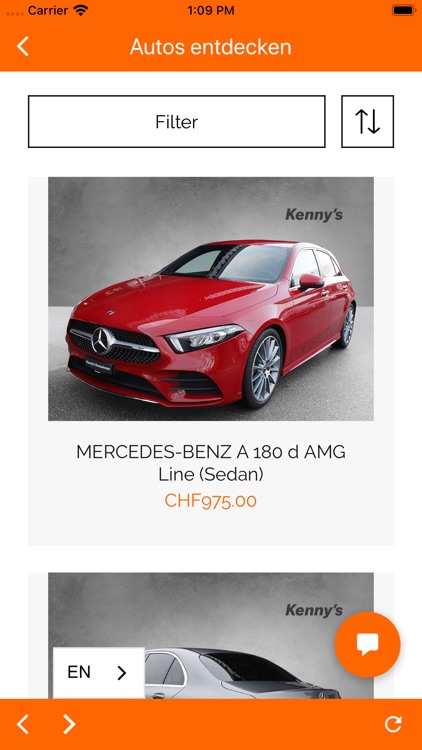422x750 pixels.
Task: Click the Kenny's logo on silver car image
Action: pos(314,610)
